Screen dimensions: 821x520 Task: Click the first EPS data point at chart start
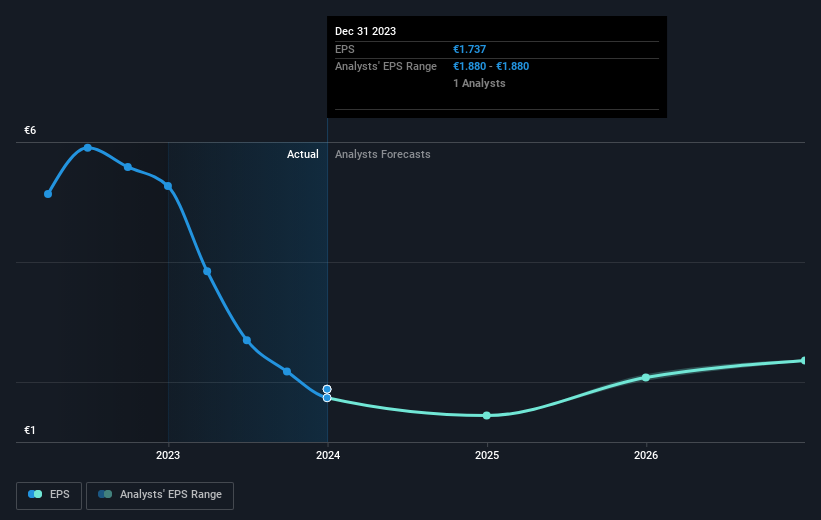pyautogui.click(x=48, y=194)
